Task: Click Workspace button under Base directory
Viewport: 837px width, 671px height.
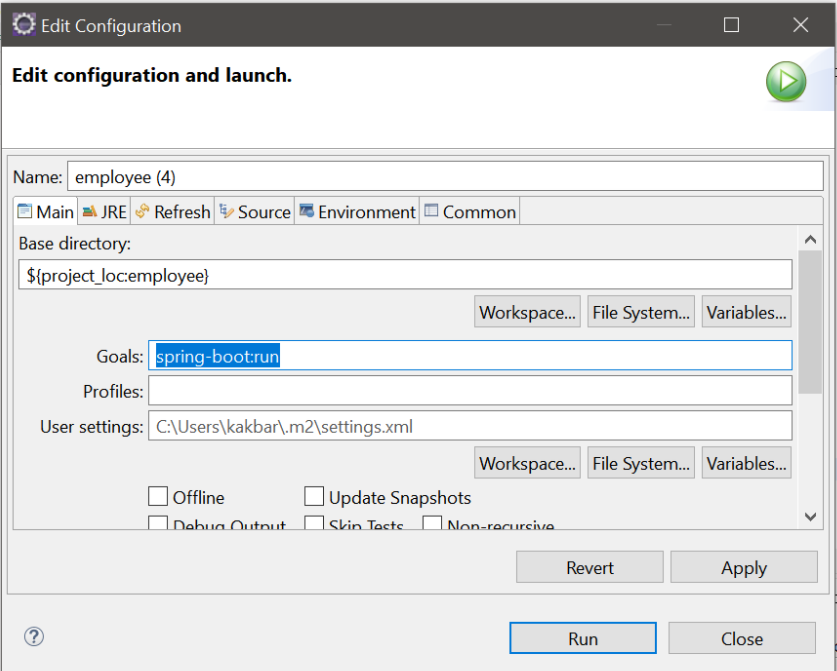Action: (x=527, y=312)
